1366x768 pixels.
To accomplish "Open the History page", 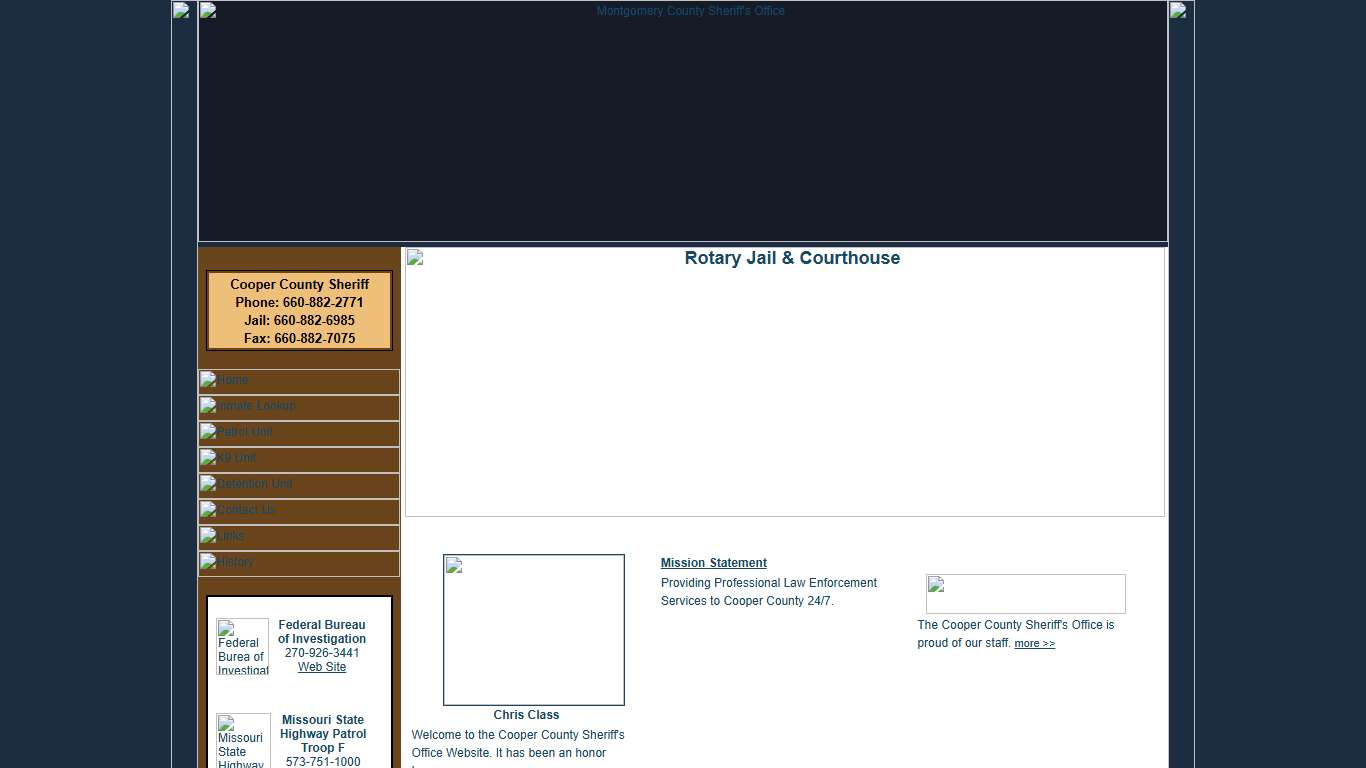I will coord(298,563).
